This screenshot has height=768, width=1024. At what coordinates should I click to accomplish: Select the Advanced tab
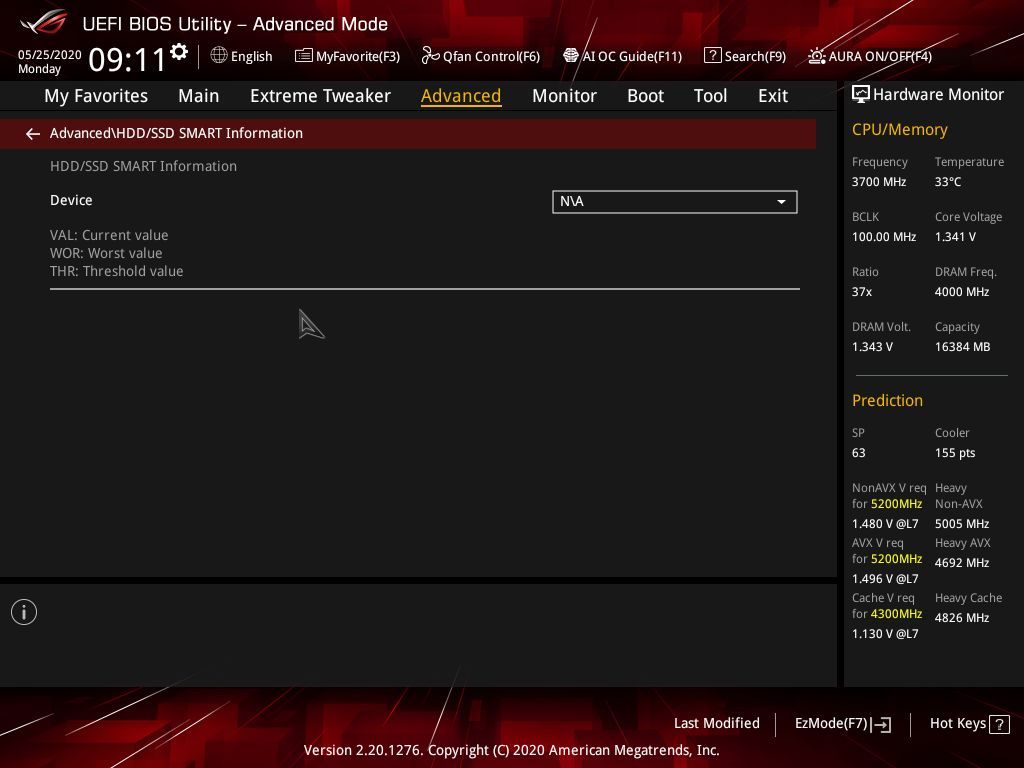click(461, 96)
